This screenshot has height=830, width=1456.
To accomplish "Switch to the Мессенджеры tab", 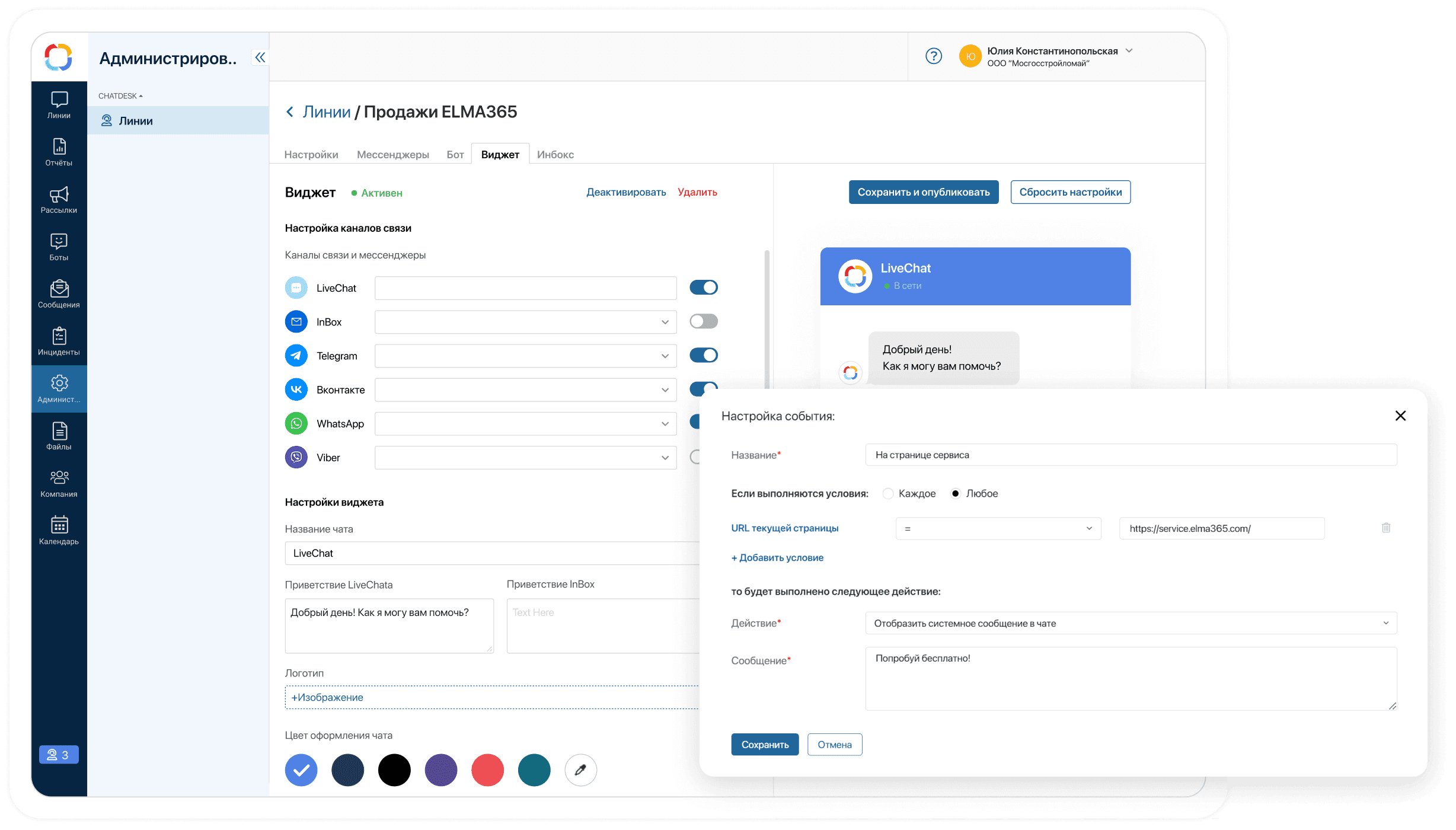I will click(393, 155).
